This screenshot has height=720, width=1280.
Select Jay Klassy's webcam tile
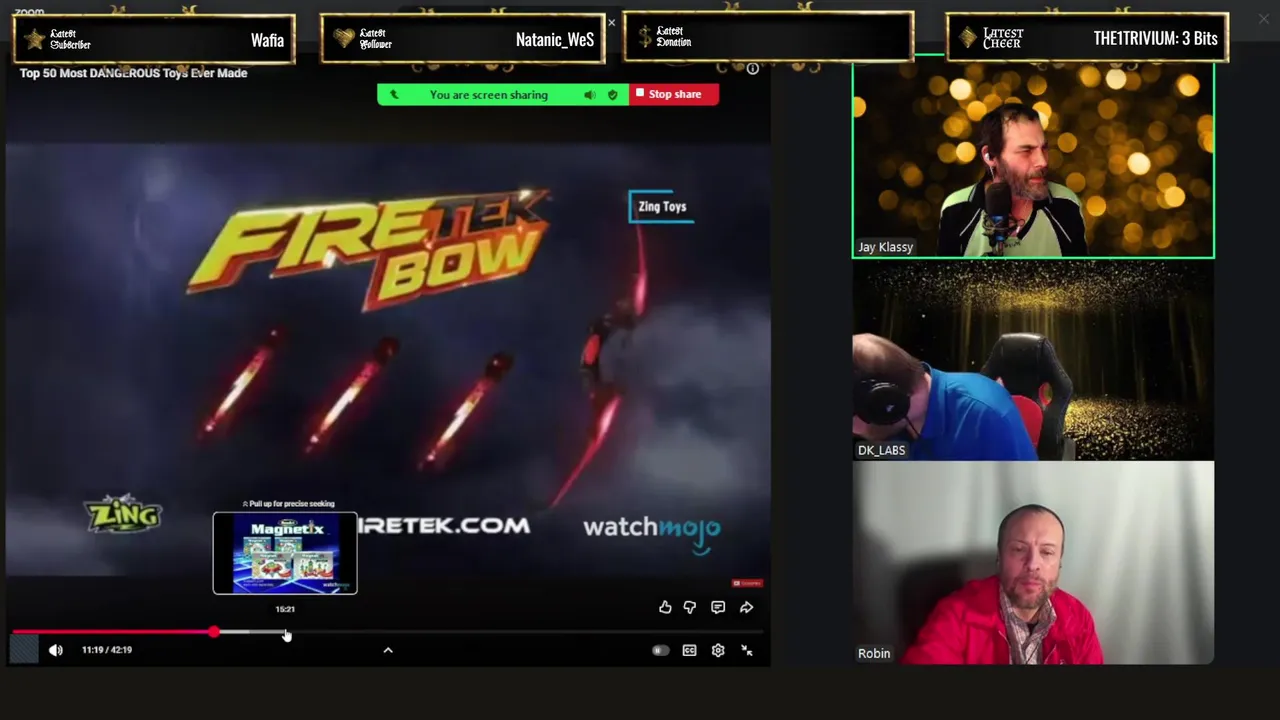point(1033,160)
